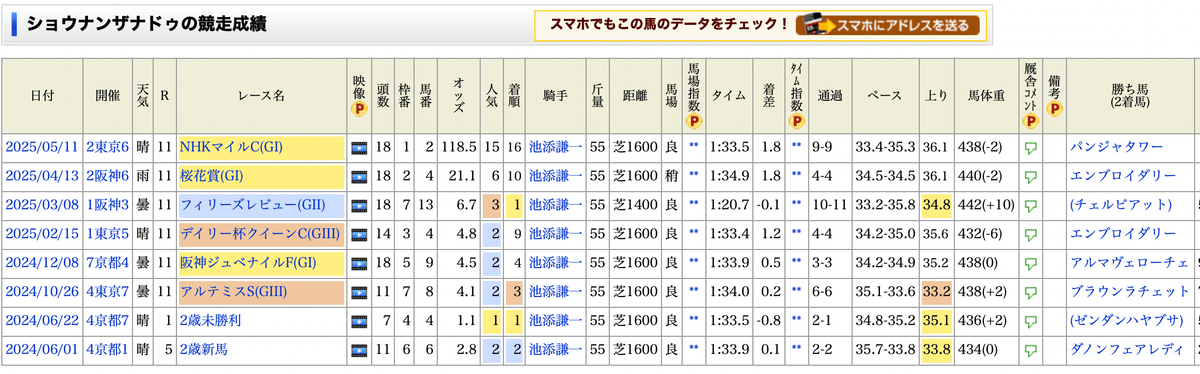Click premium P icon under 馬場指数 header
The height and width of the screenshot is (374, 1200).
[x=693, y=122]
